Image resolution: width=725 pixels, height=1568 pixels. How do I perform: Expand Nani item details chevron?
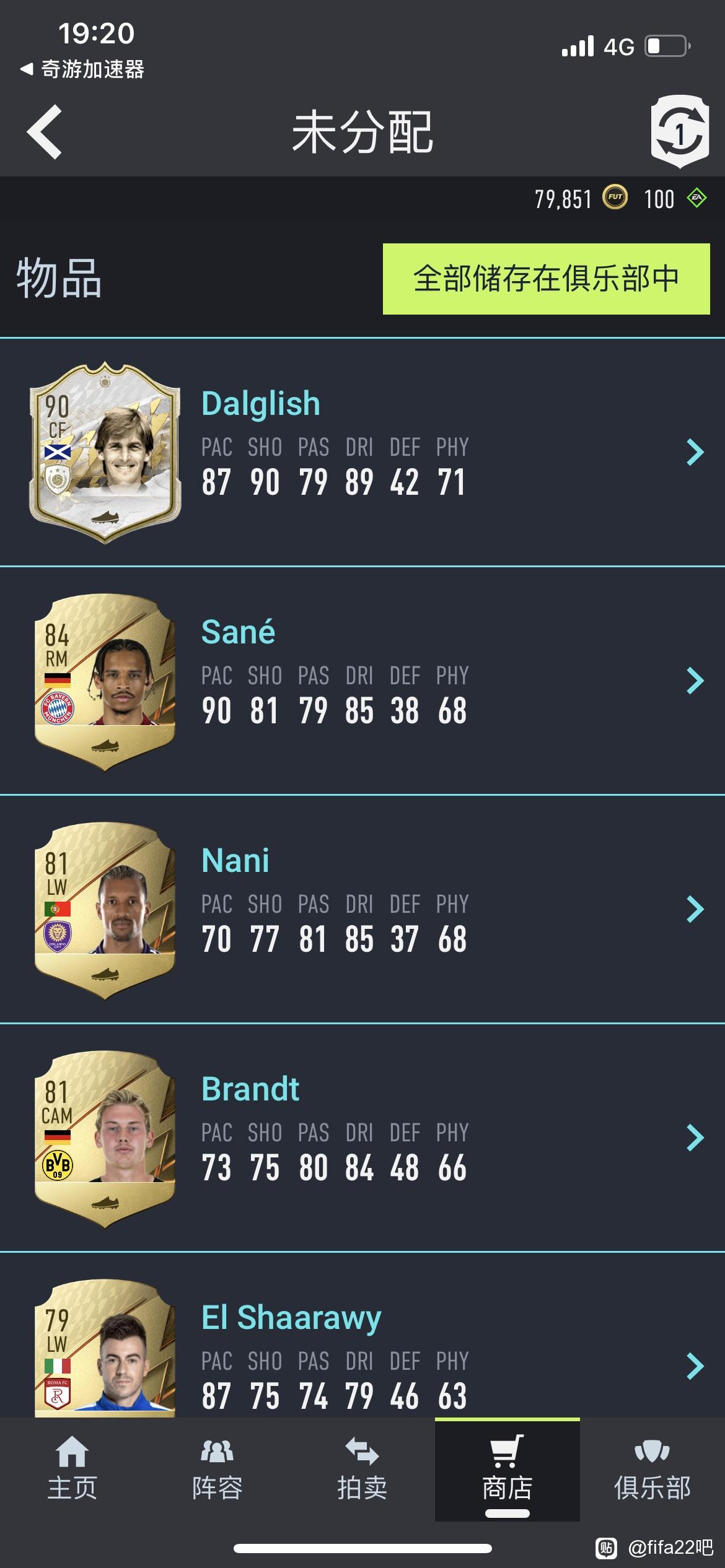coord(695,909)
